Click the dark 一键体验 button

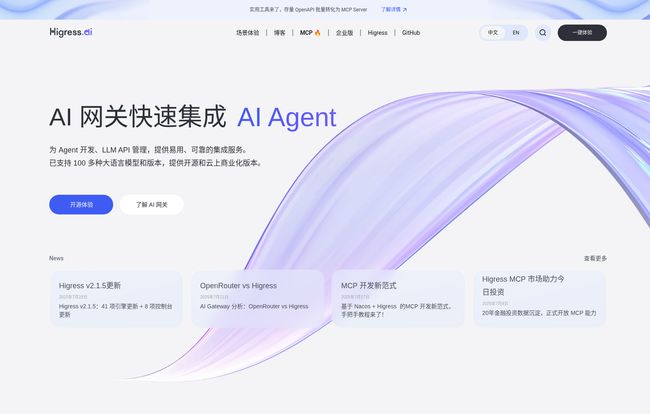[582, 33]
